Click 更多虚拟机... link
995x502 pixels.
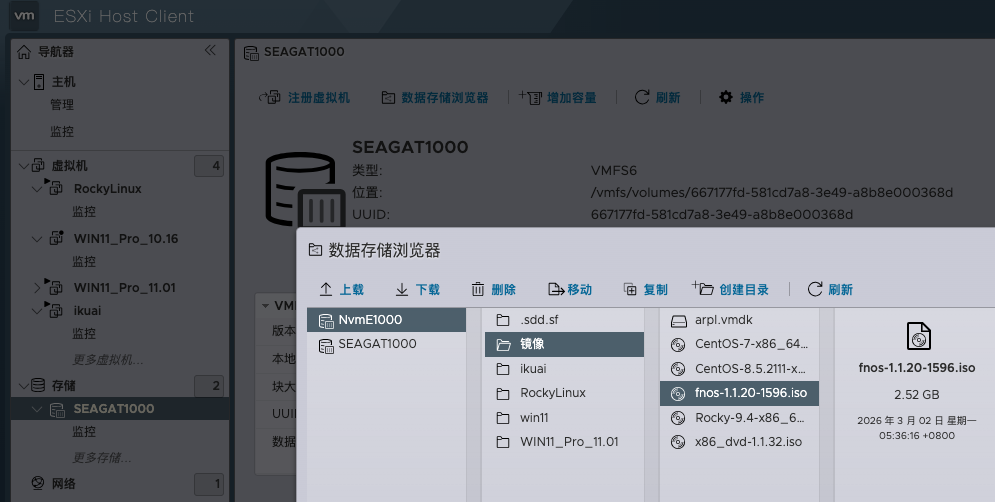pos(107,360)
